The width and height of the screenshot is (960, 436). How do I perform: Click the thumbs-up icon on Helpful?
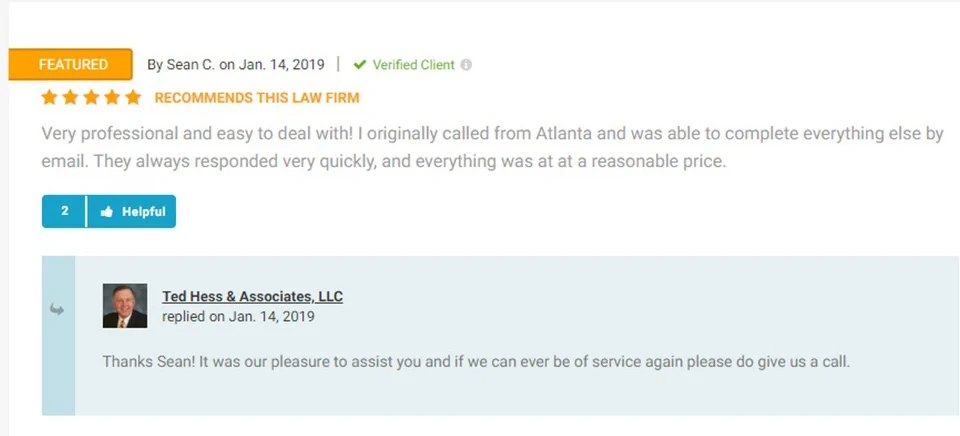pos(107,212)
